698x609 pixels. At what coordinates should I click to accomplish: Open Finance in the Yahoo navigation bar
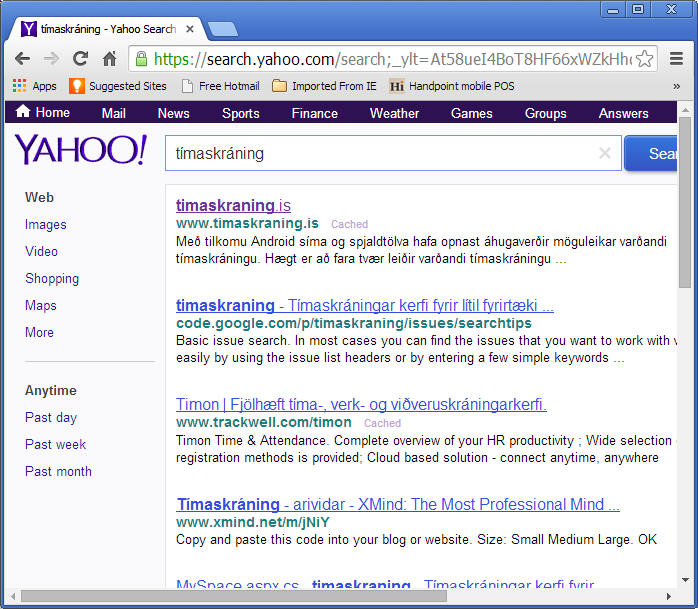tap(315, 113)
